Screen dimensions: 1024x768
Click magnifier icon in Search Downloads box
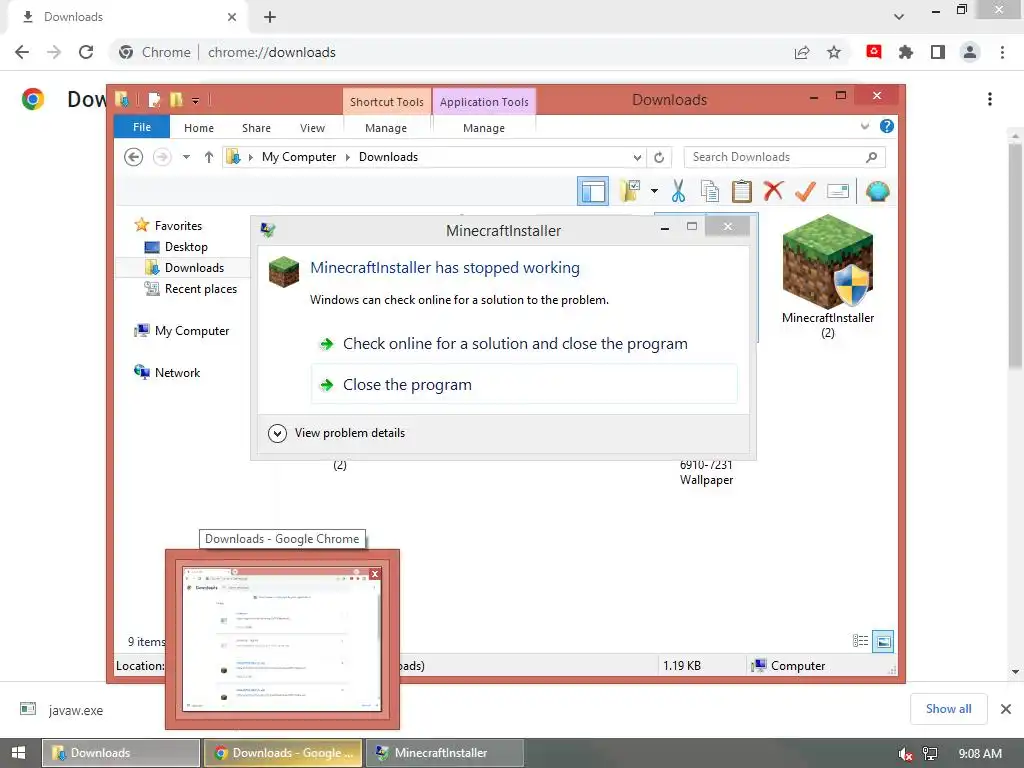(x=871, y=157)
